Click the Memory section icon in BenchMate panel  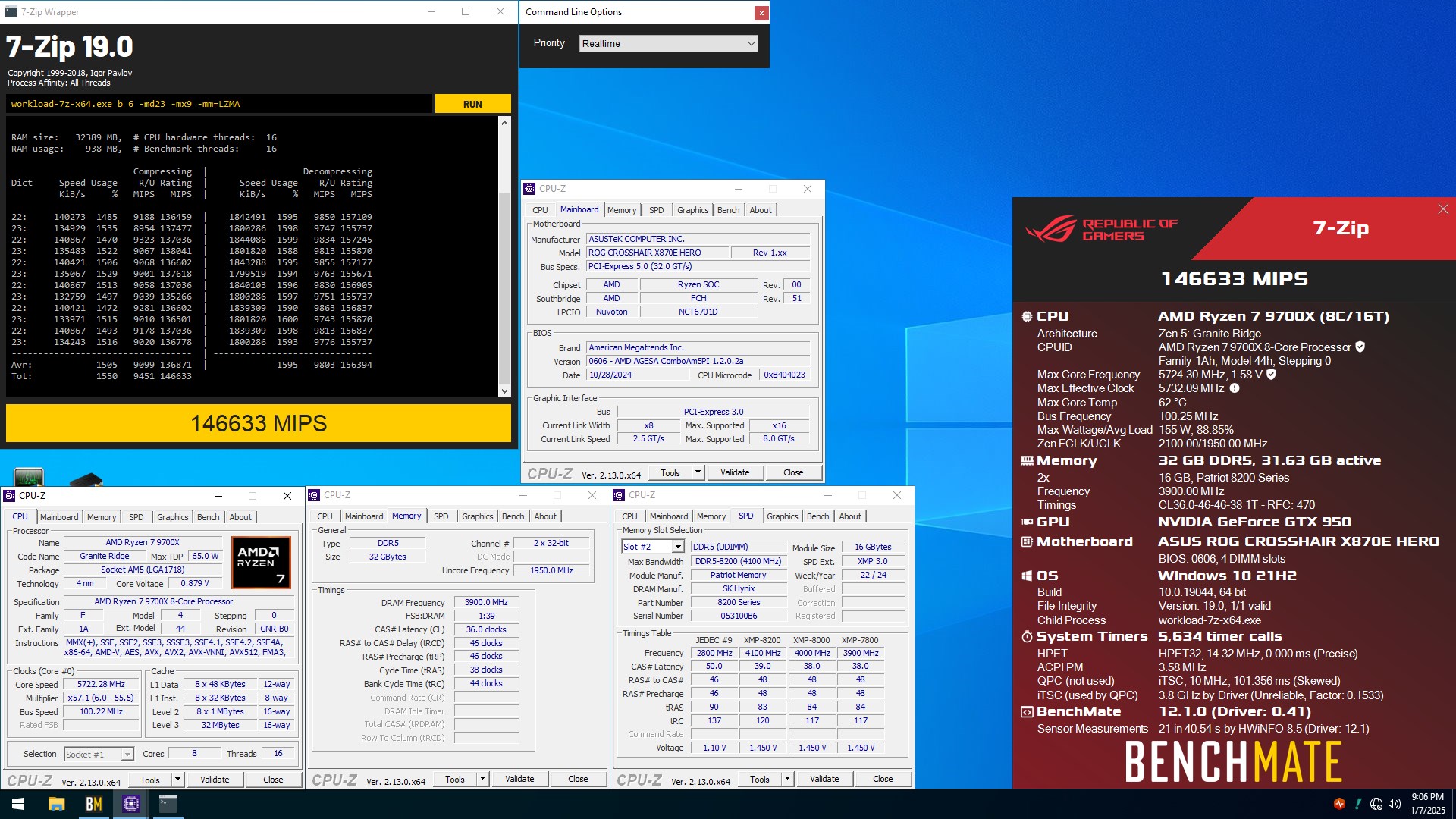point(1027,461)
